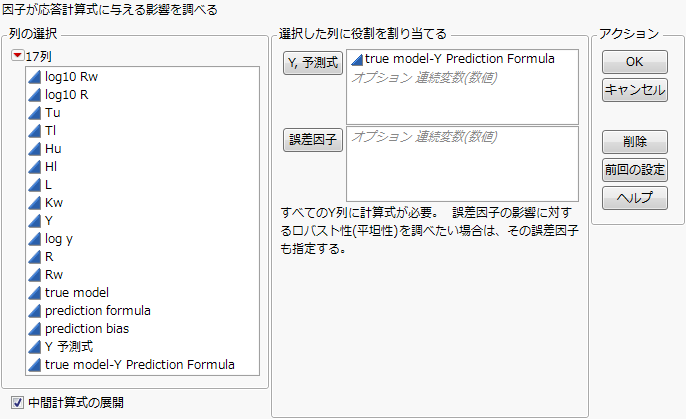Open help with the ヘルプ button
Screen dimensions: 686x419
pyautogui.click(x=634, y=197)
